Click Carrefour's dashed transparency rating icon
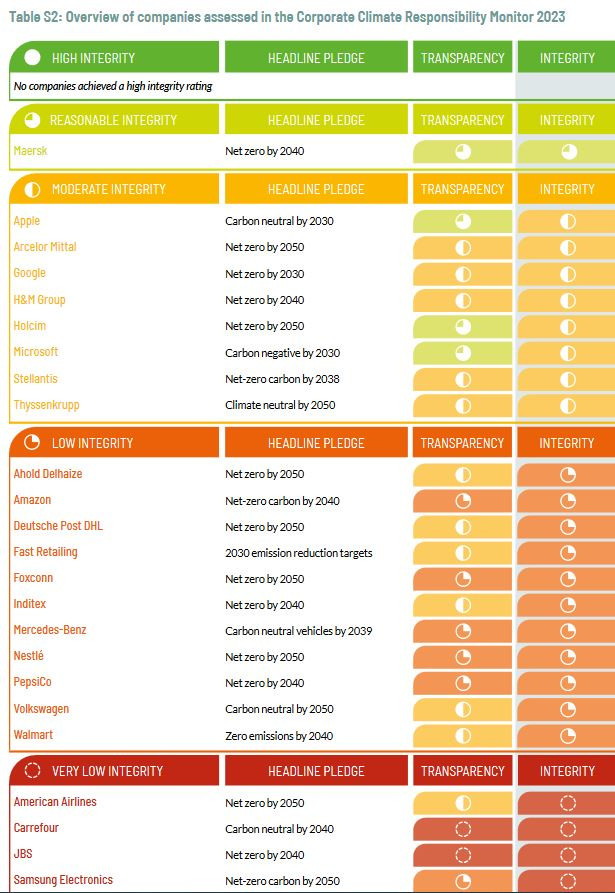Image resolution: width=615 pixels, height=893 pixels. (x=463, y=829)
